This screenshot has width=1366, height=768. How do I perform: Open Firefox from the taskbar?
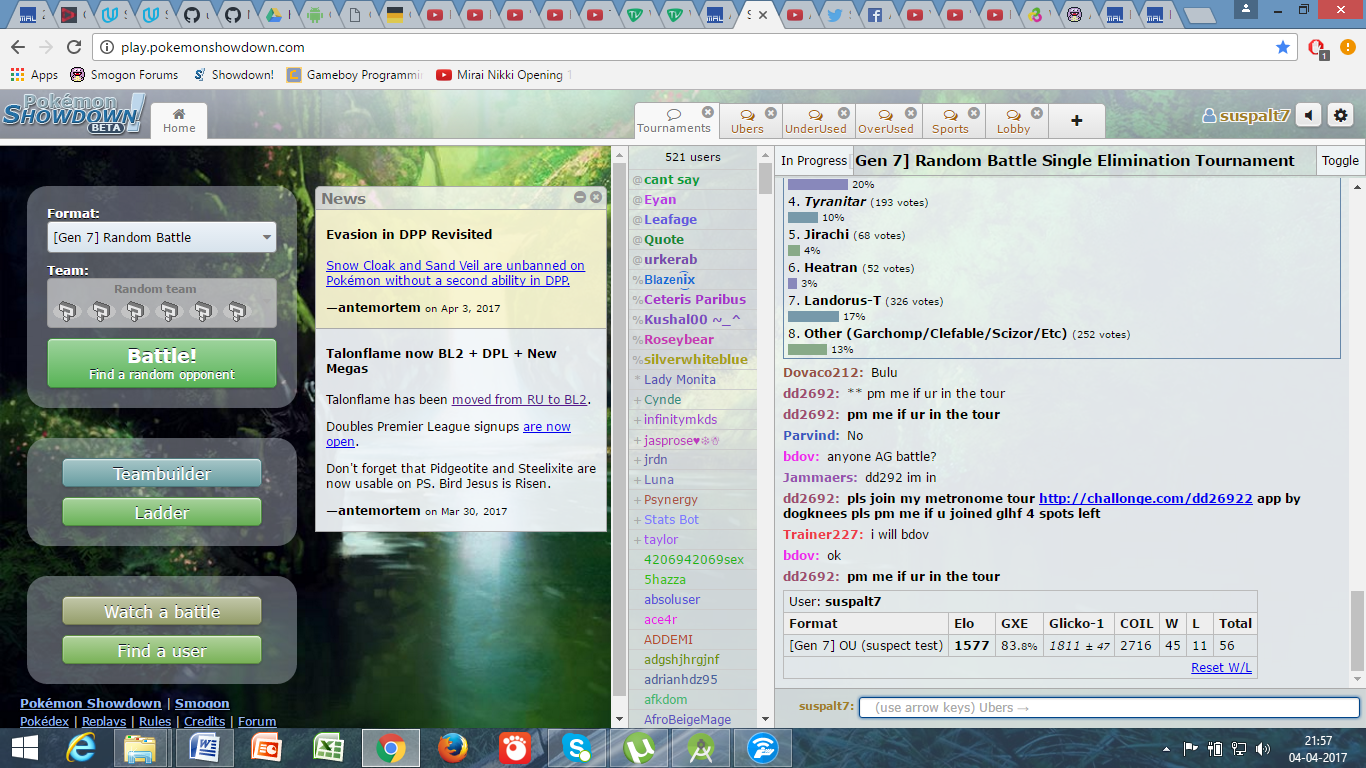pos(453,748)
